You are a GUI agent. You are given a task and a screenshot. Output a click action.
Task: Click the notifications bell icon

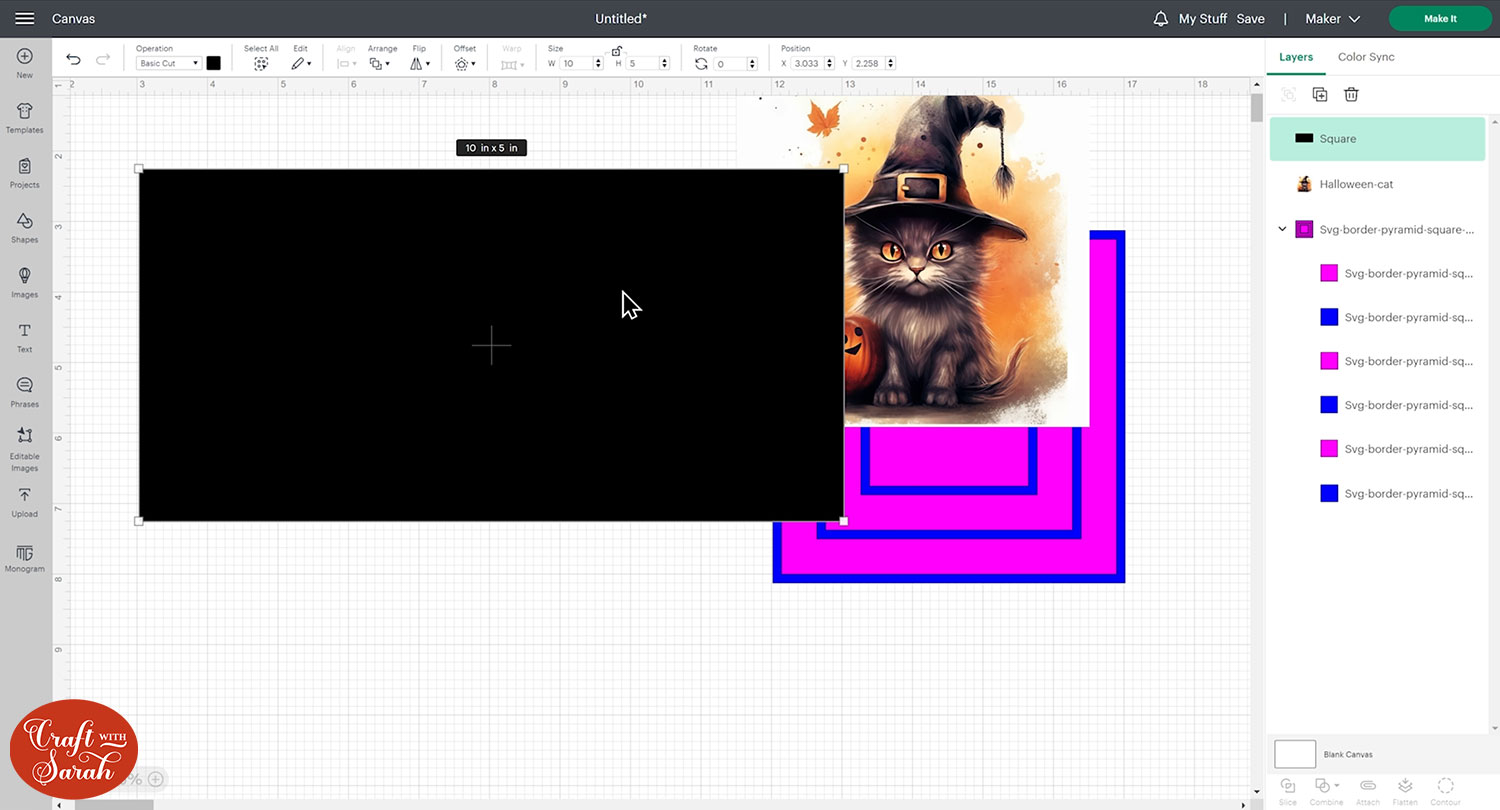coord(1161,19)
